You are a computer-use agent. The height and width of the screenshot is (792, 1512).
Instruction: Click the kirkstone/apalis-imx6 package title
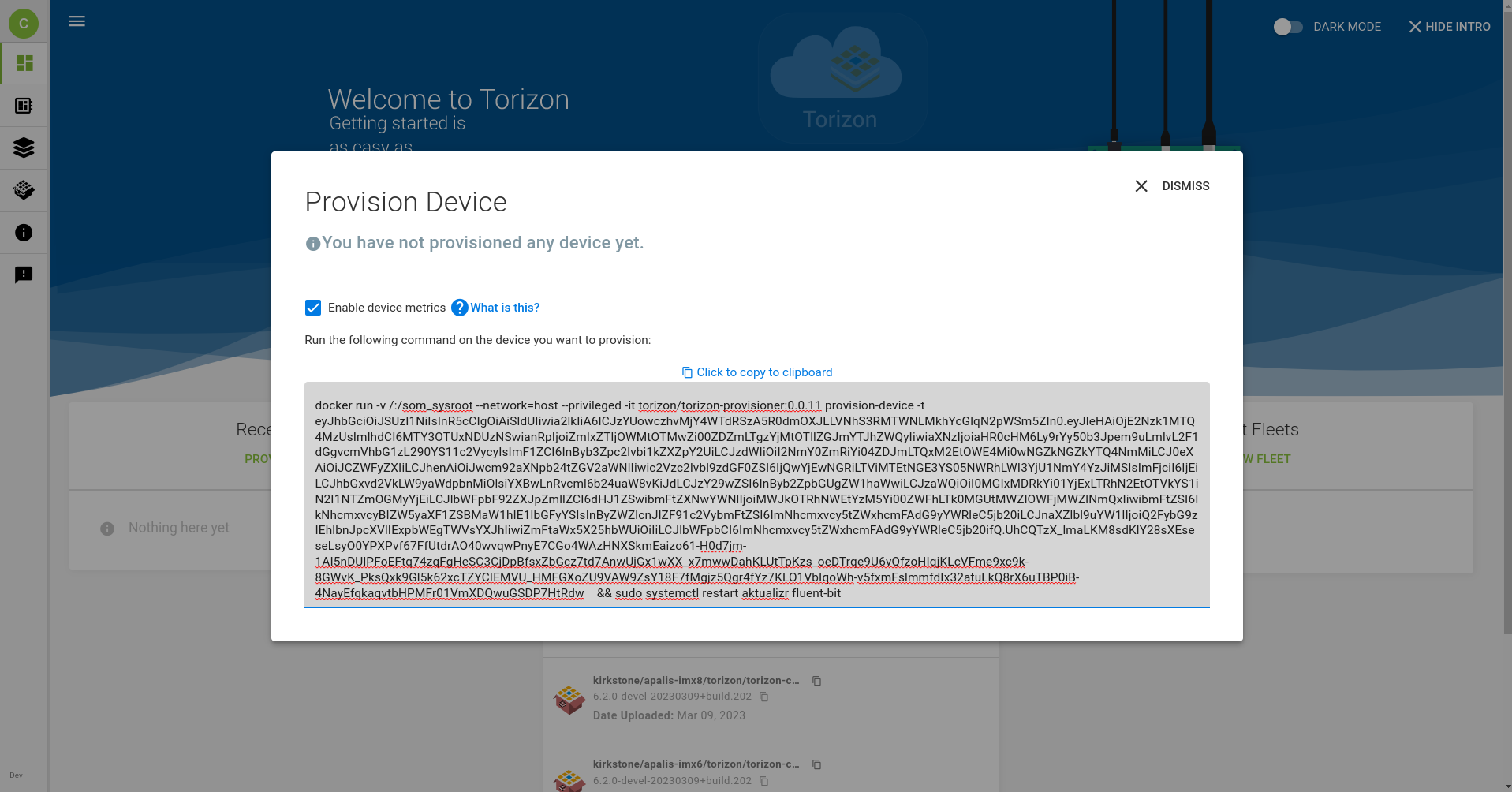696,764
